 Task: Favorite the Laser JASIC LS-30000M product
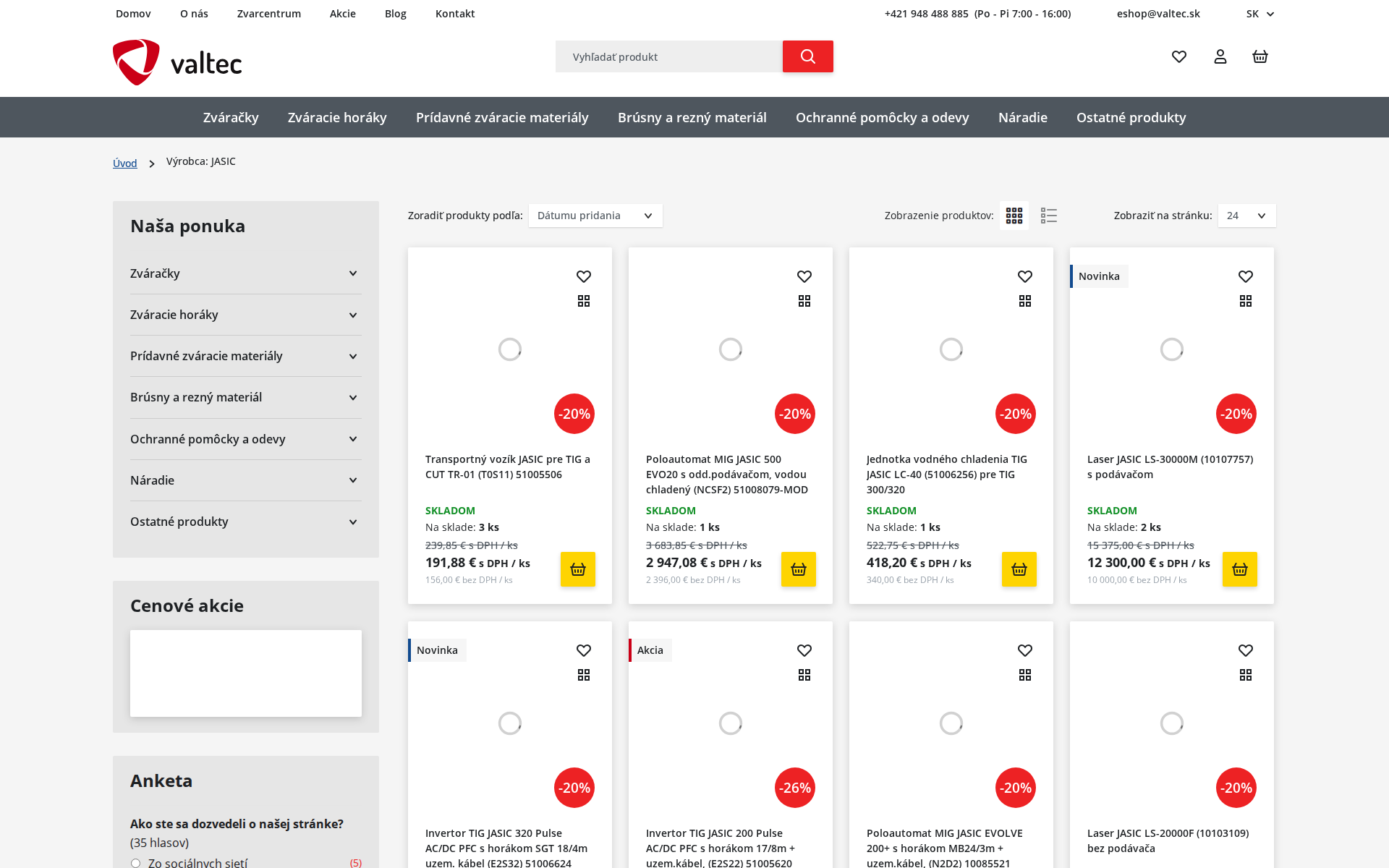(x=1245, y=276)
